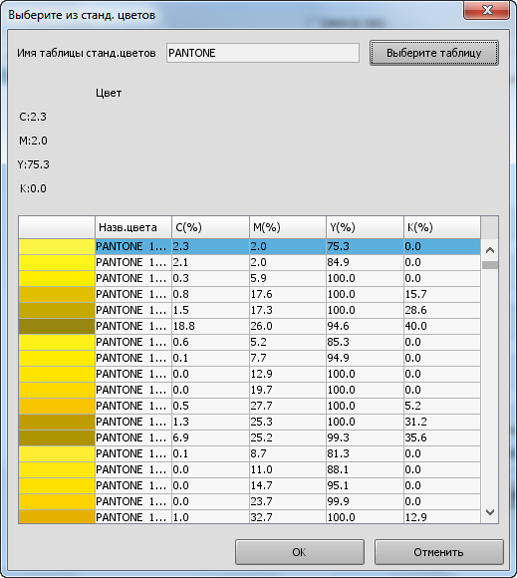Click the Y value 85.3 cell
Screen dimensions: 517x578
(365, 342)
